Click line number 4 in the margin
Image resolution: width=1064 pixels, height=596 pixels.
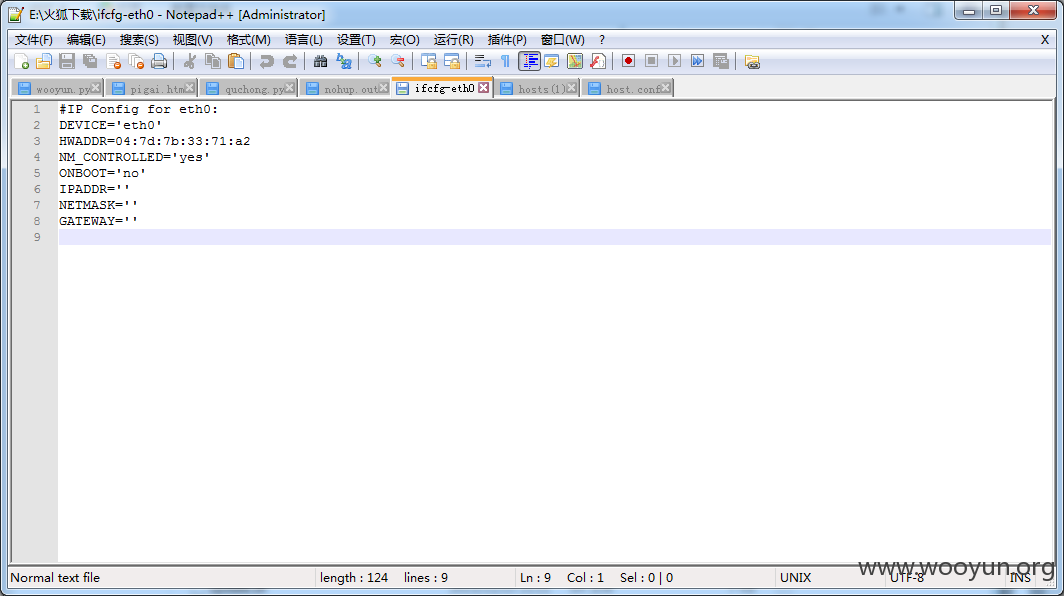37,157
